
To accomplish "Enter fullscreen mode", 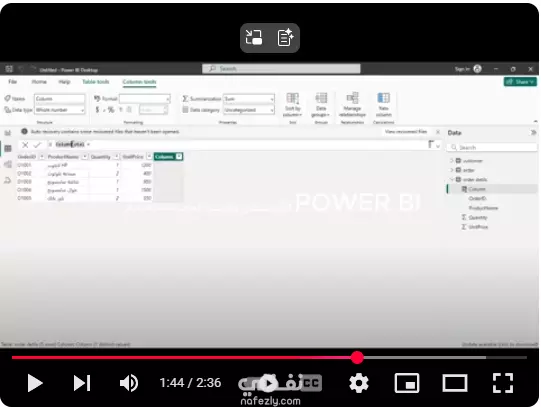I will point(503,383).
